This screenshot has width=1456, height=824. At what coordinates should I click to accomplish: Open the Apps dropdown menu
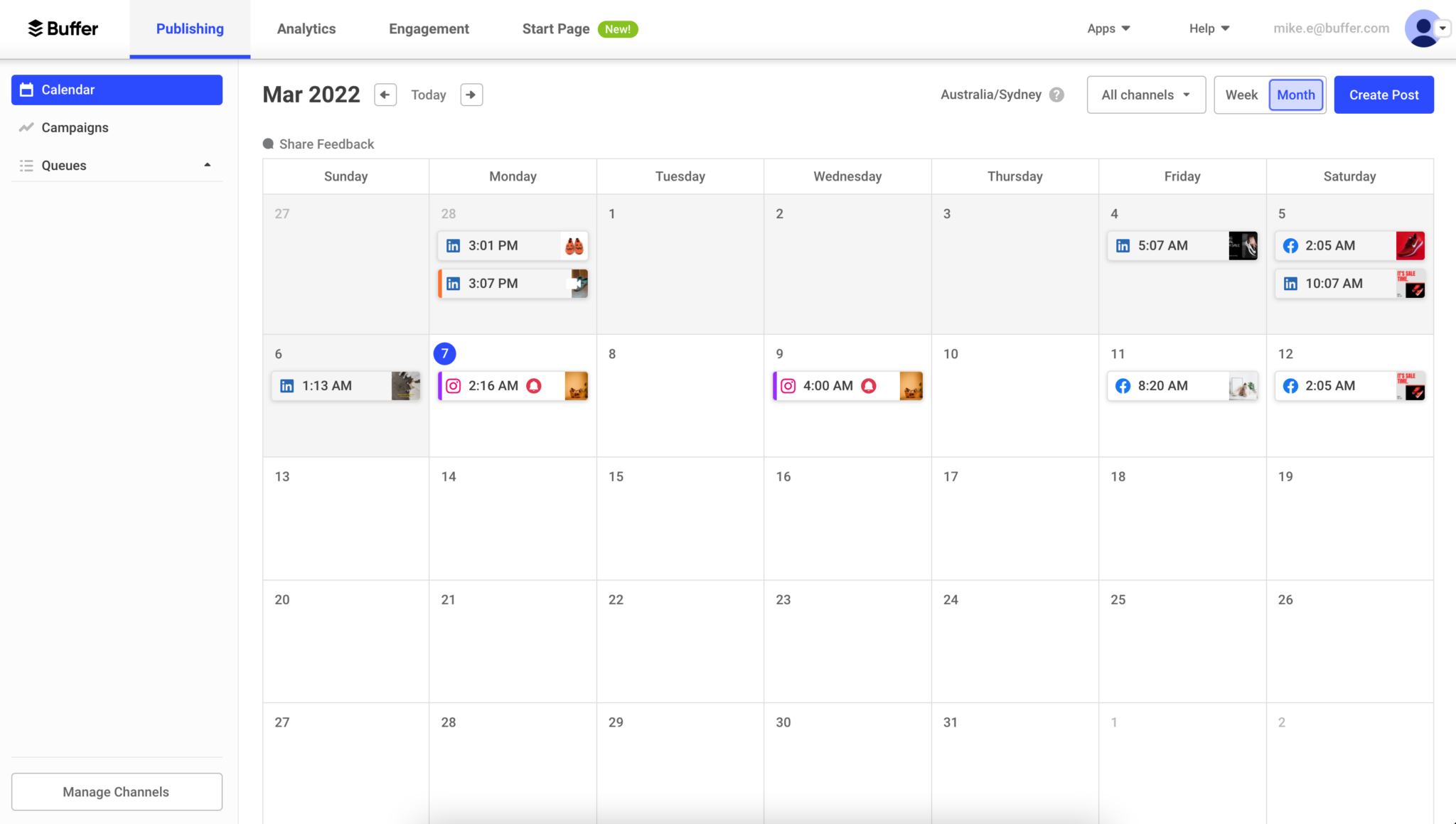click(x=1108, y=28)
